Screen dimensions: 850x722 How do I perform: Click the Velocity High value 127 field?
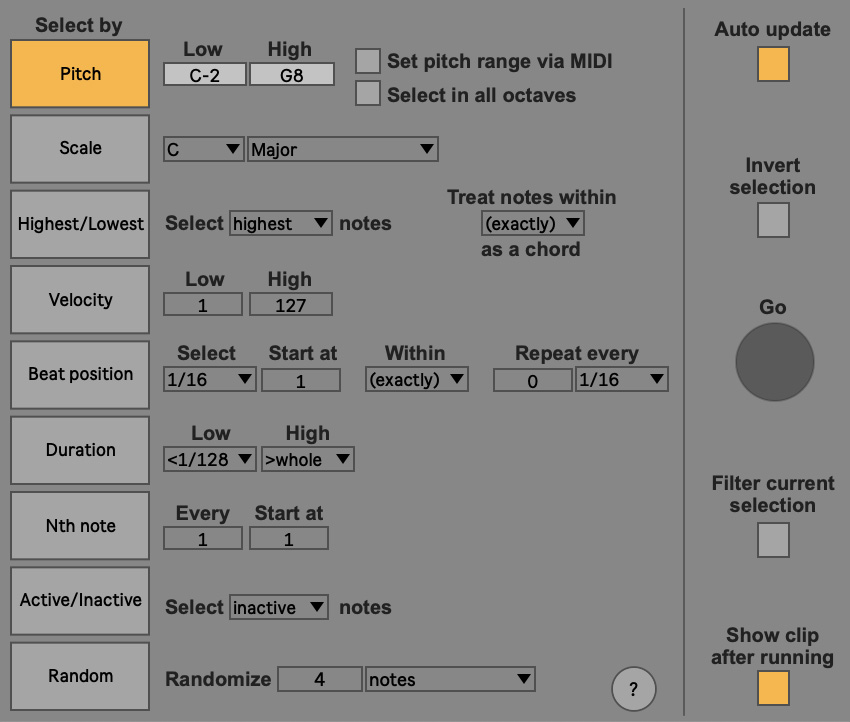(290, 305)
